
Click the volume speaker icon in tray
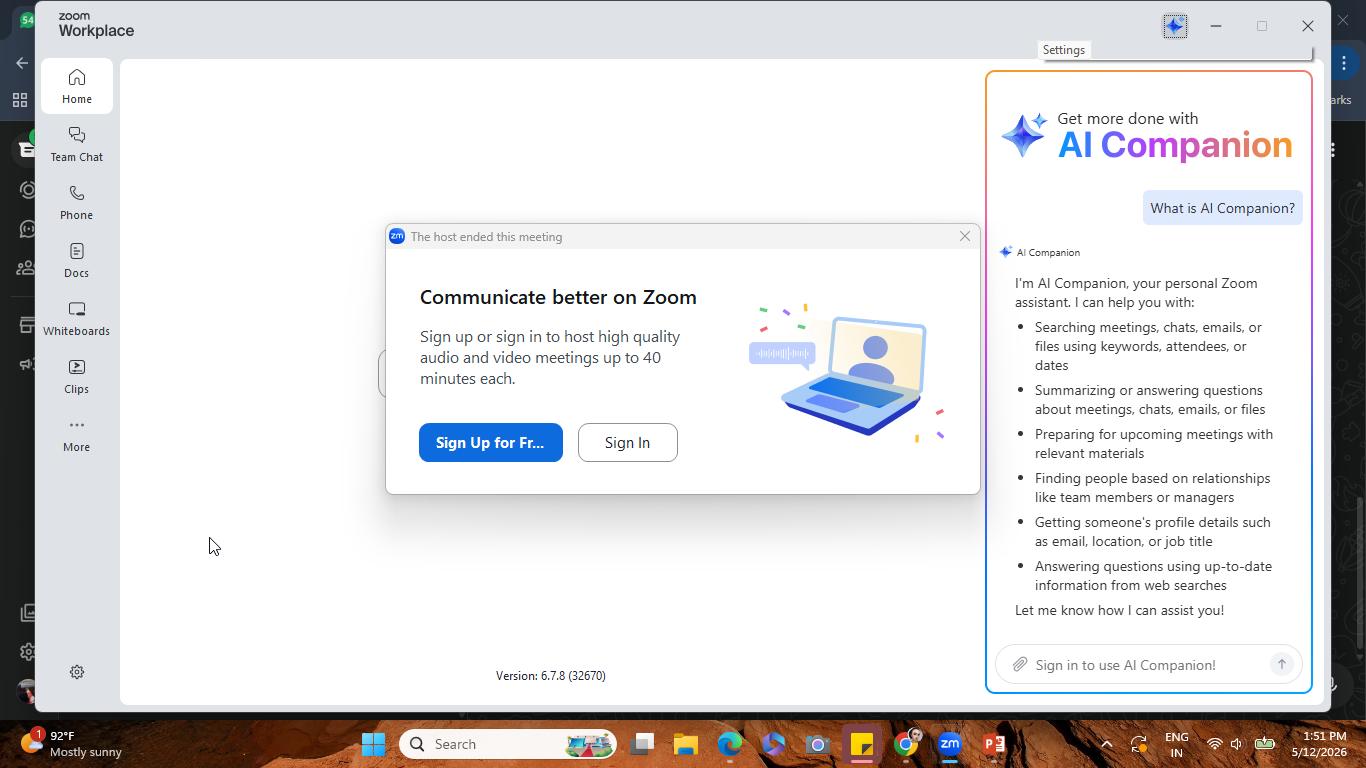[x=1237, y=744]
